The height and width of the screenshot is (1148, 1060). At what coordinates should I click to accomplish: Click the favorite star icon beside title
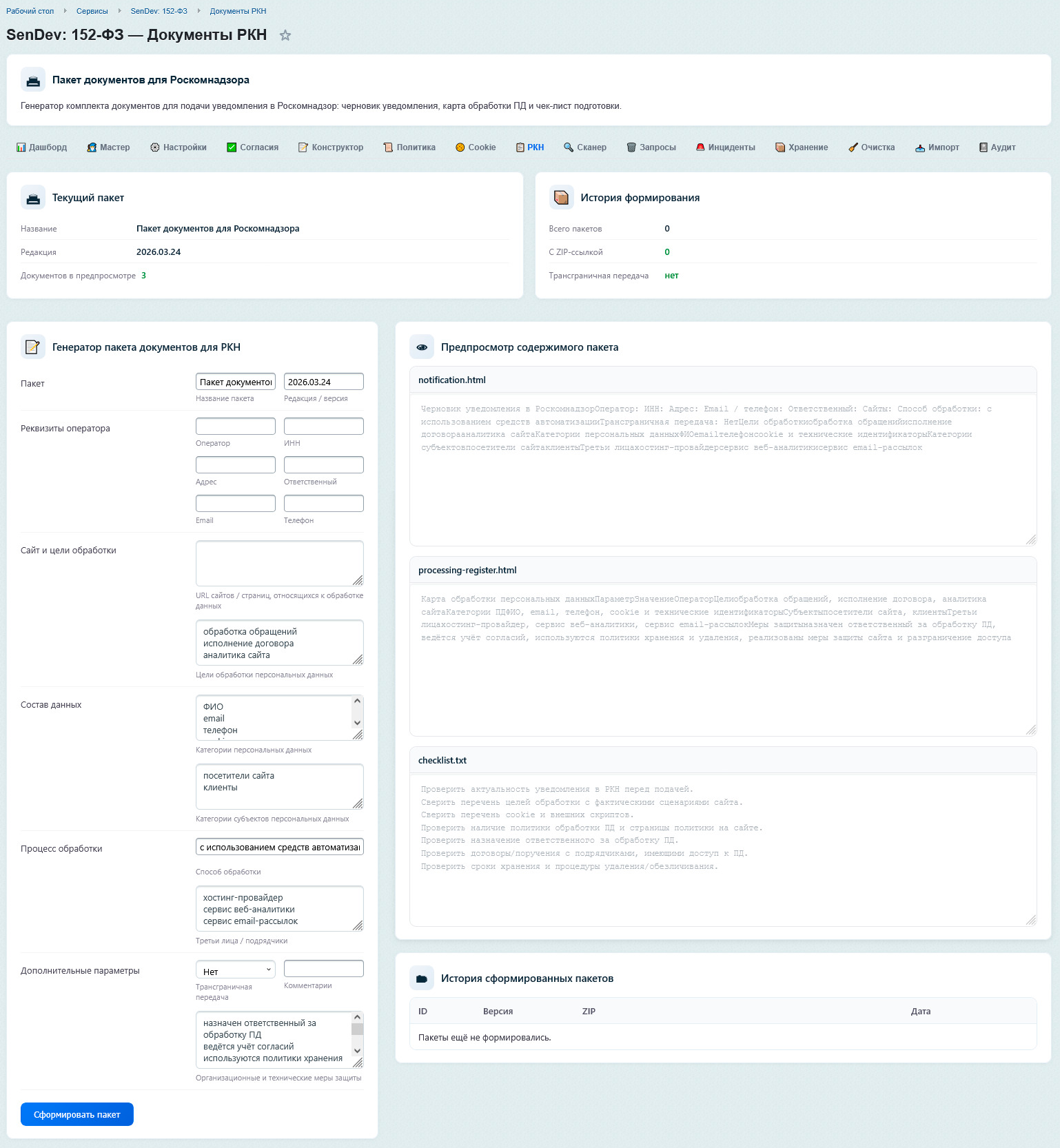click(x=285, y=36)
